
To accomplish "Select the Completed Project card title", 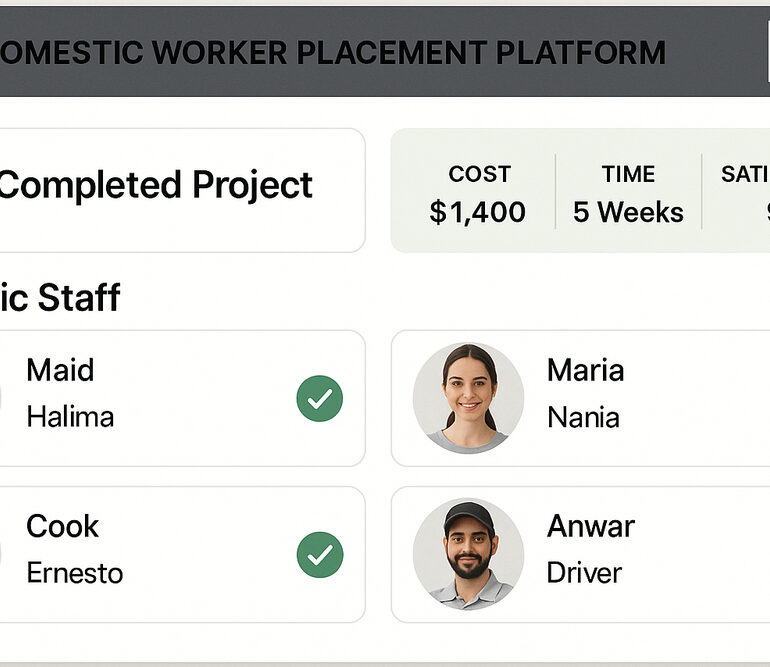I will (x=156, y=185).
